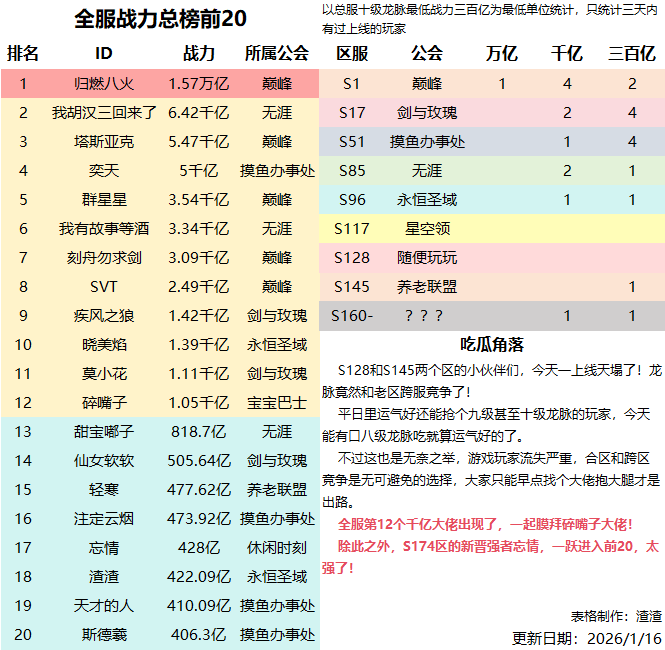The image size is (665, 650).
Task: Click the 区服 column header
Action: pyautogui.click(x=352, y=53)
